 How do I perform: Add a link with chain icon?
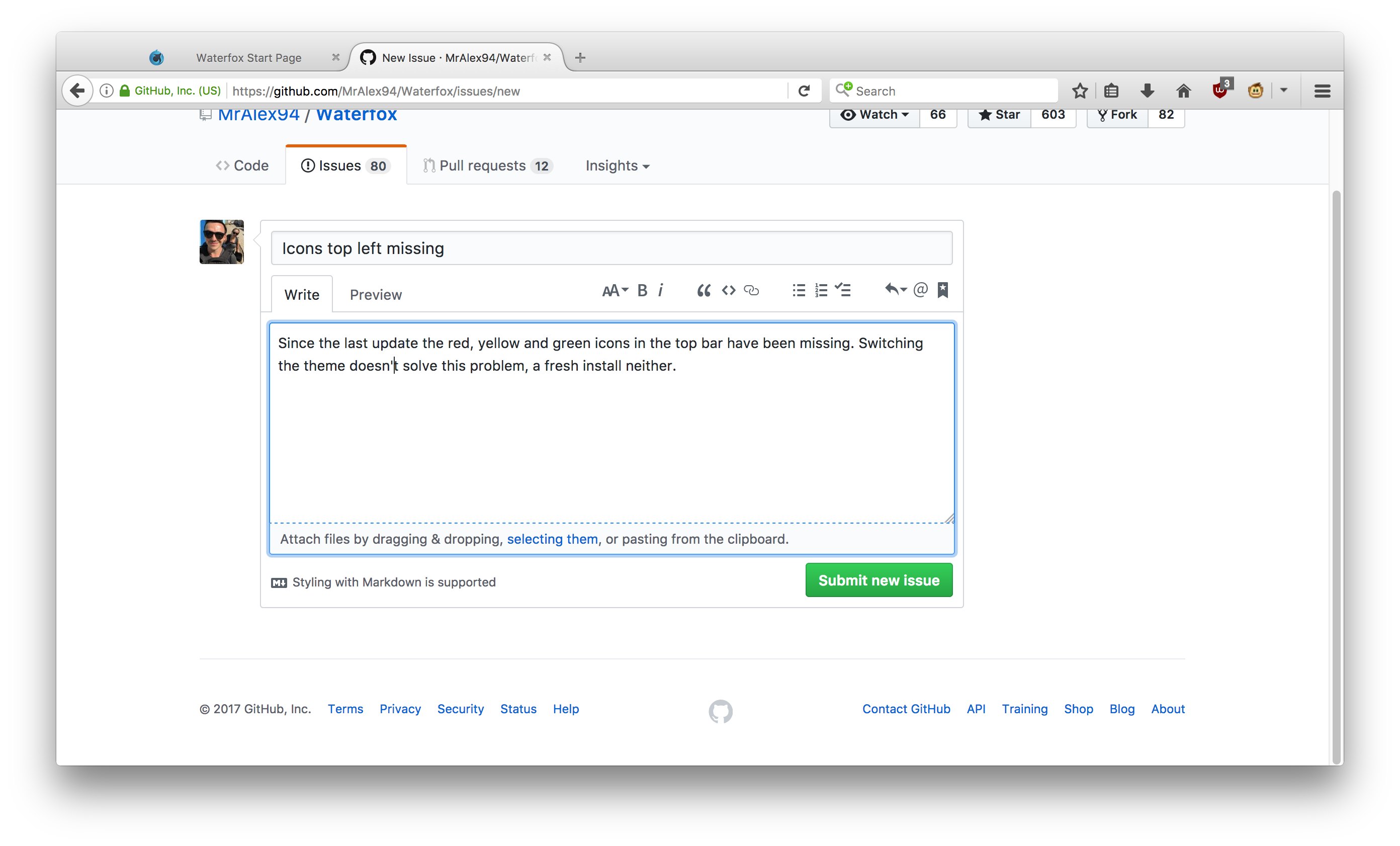coord(751,290)
